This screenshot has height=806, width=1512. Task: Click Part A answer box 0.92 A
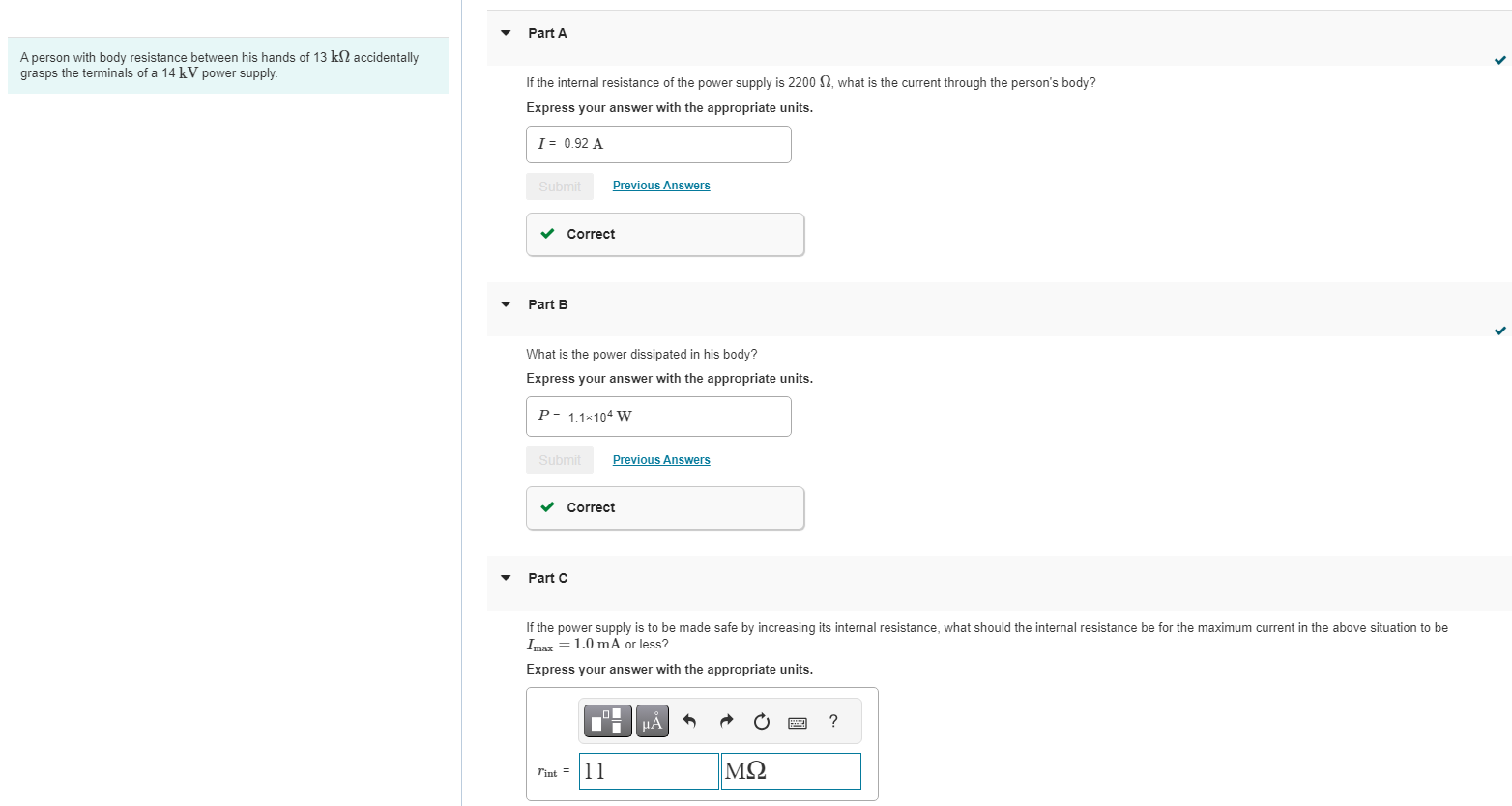tap(658, 144)
